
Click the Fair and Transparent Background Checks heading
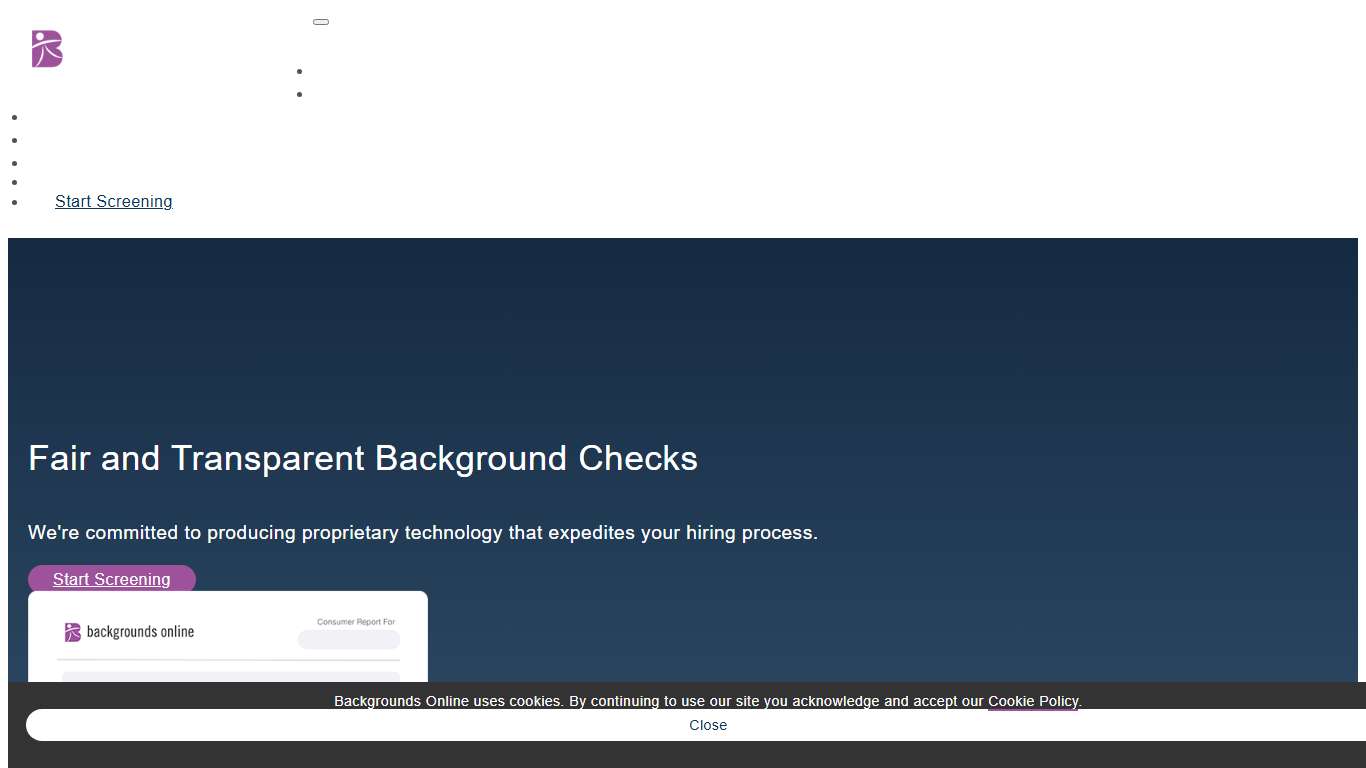click(362, 458)
